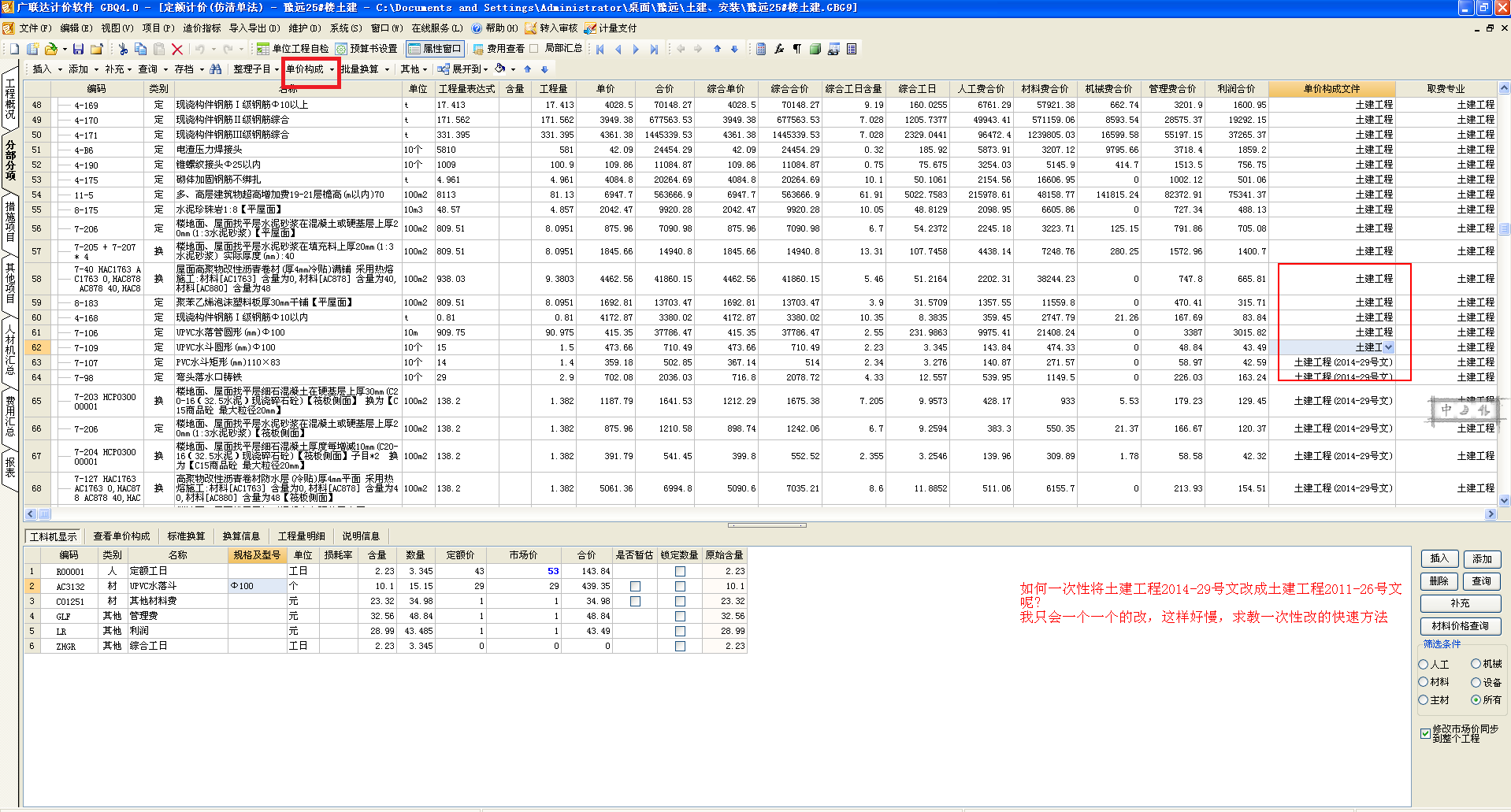This screenshot has width=1511, height=812.
Task: Toggle the 属性窗口 properties window button
Action: click(x=434, y=49)
